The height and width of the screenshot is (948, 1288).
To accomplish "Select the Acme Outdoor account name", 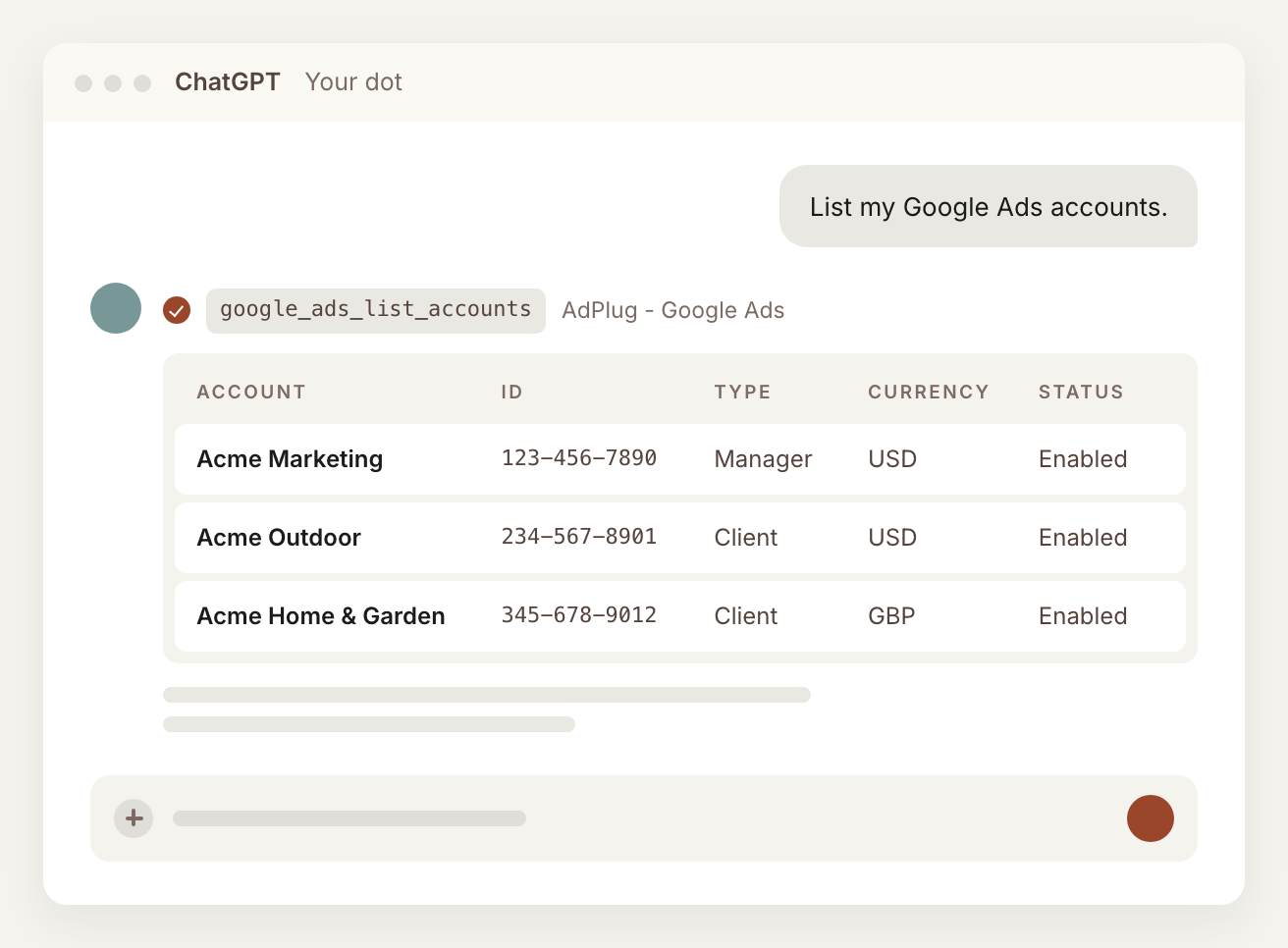I will (279, 538).
